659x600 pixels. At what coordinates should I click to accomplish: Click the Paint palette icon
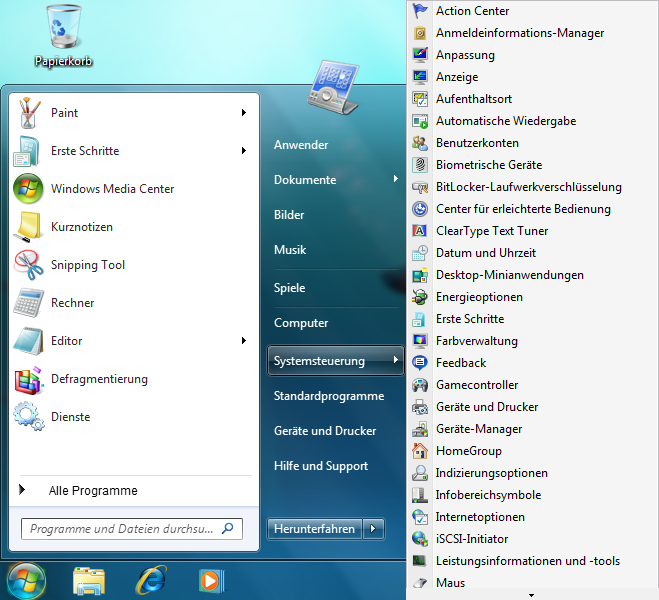[x=29, y=113]
